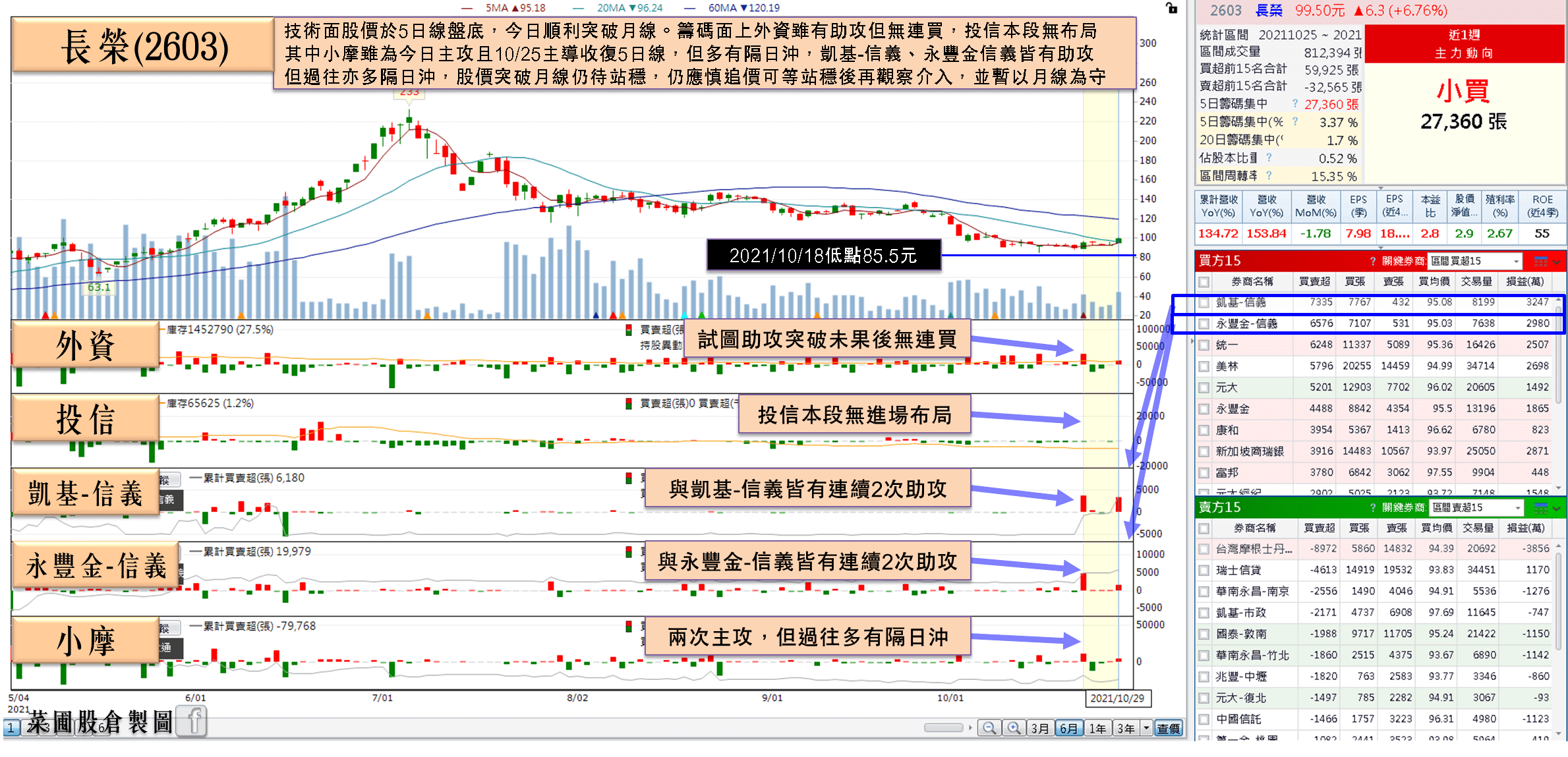1568x757 pixels.
Task: Zoom in the chart with the plus magnifier
Action: click(1014, 728)
